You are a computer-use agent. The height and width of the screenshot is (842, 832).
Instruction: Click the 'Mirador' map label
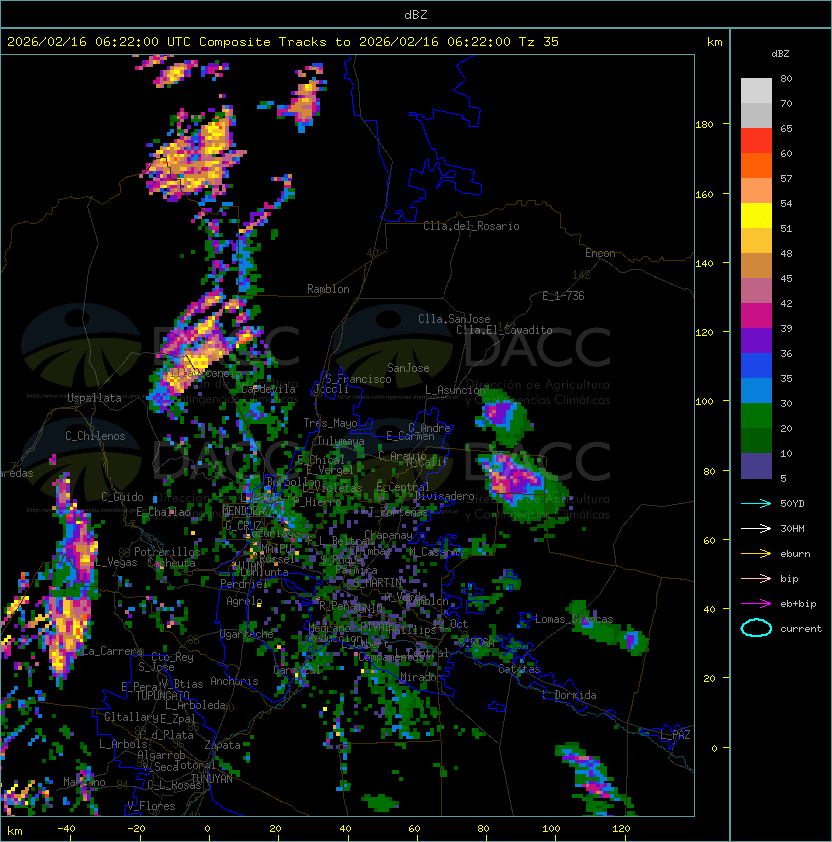click(x=422, y=677)
